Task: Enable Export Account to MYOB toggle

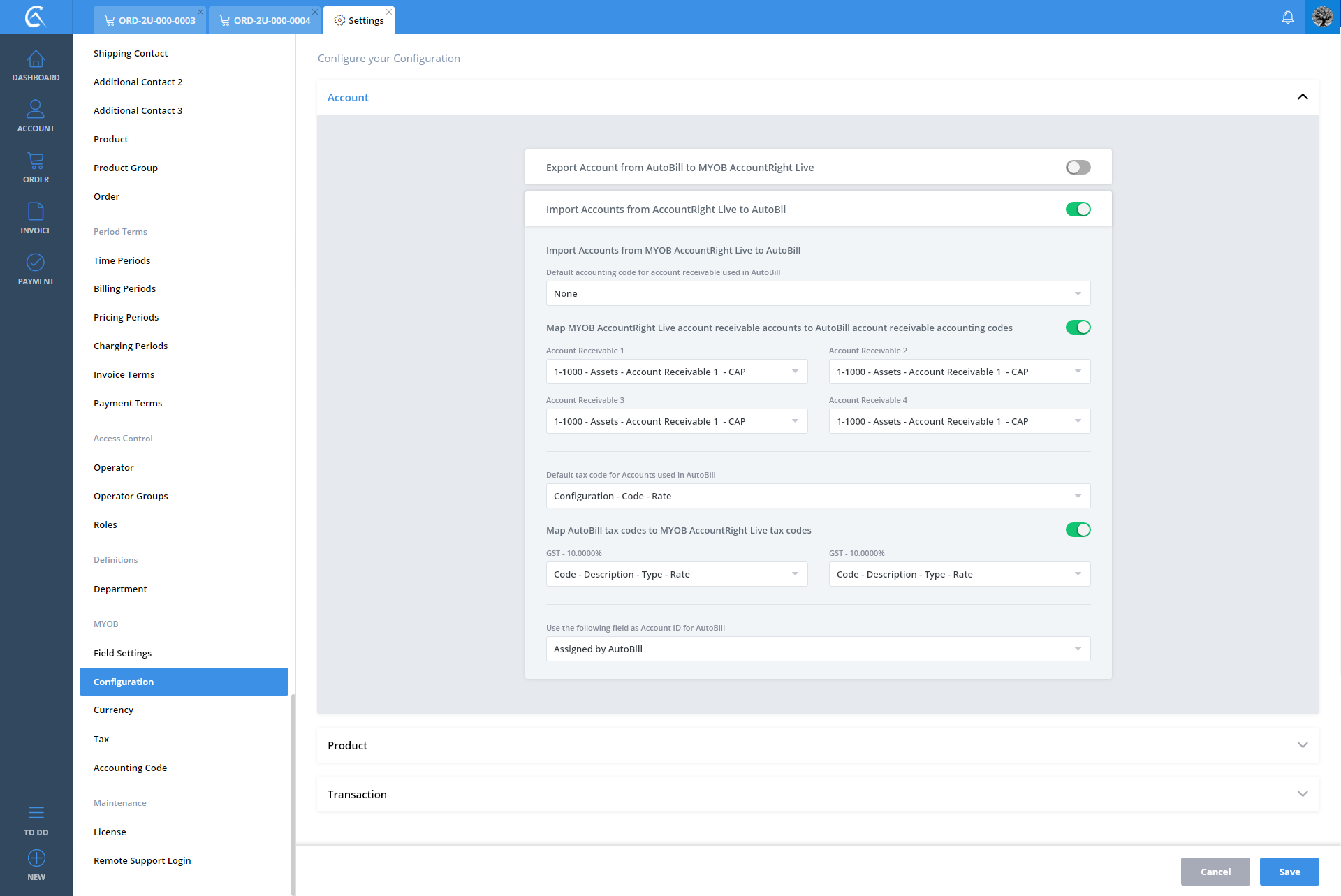Action: 1078,168
